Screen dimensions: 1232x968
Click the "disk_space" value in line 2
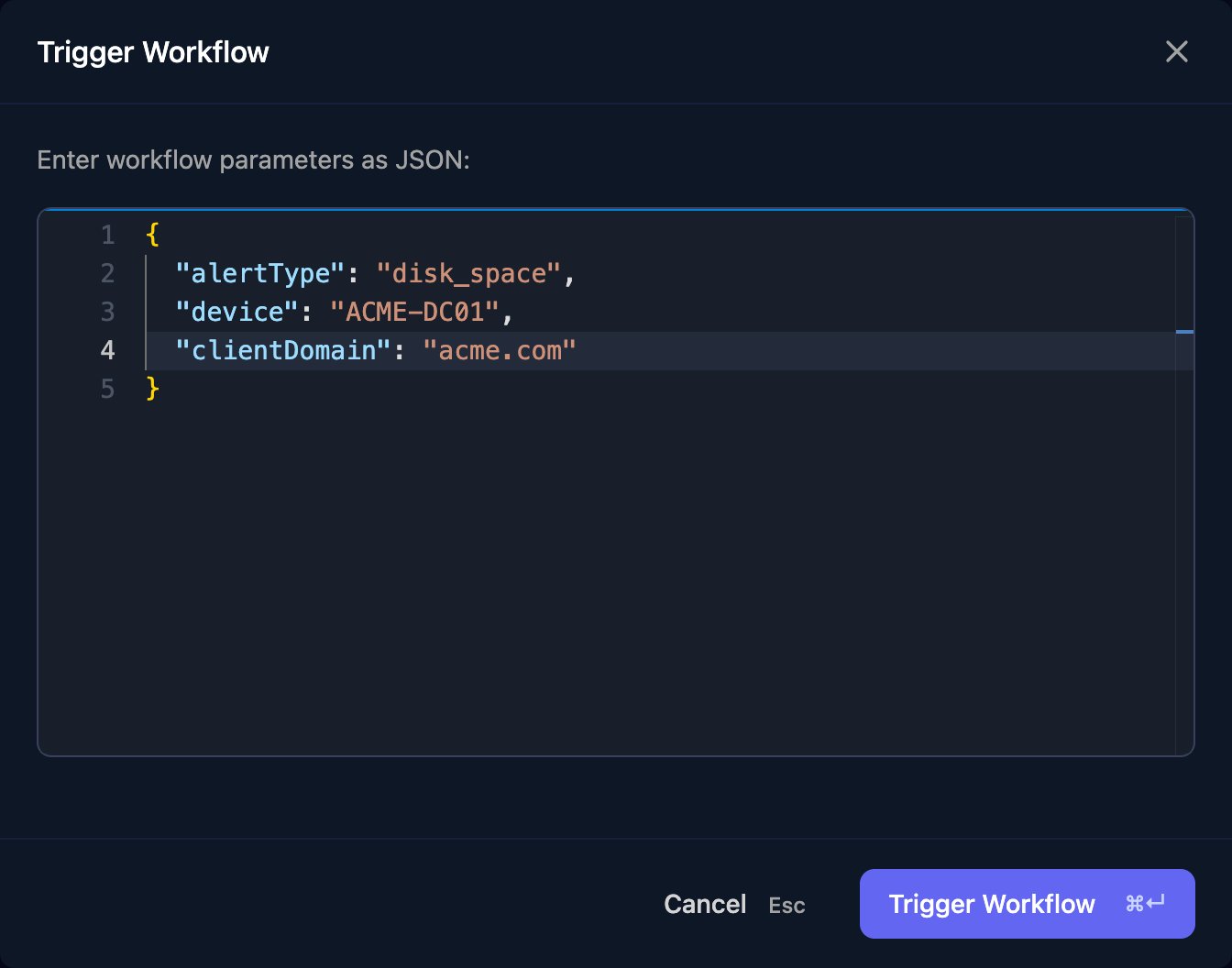[x=467, y=273]
